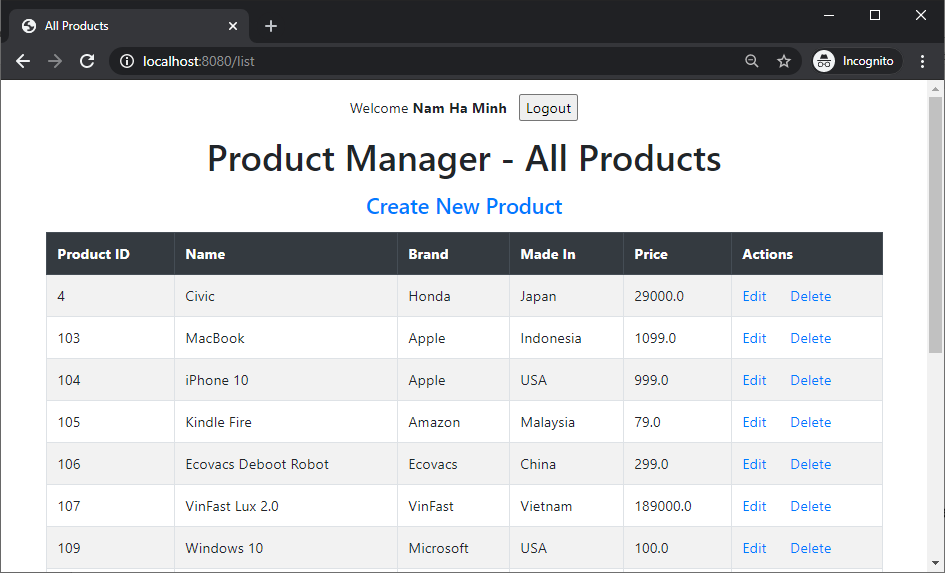Select the Japan cell
Screen dimensions: 945x573
click(567, 296)
